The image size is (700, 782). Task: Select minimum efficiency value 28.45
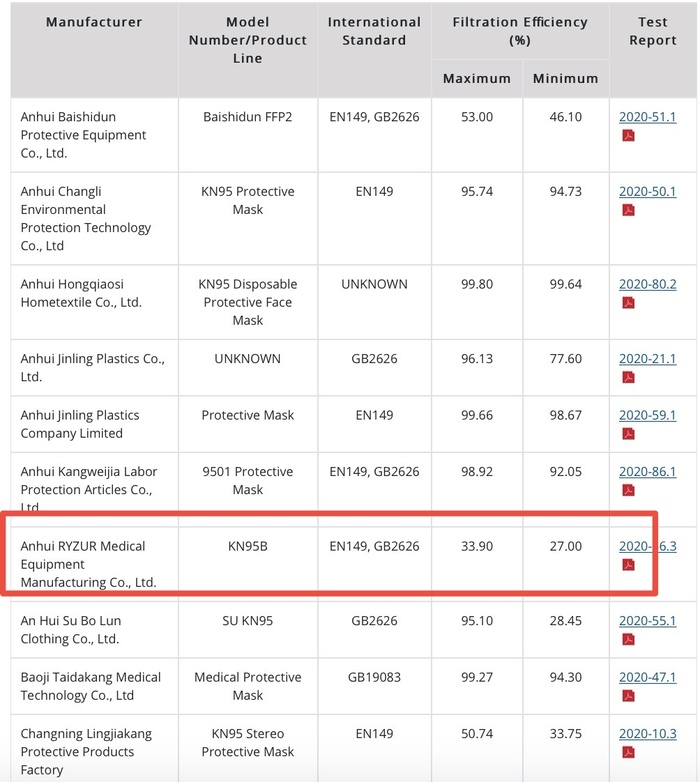pyautogui.click(x=565, y=621)
